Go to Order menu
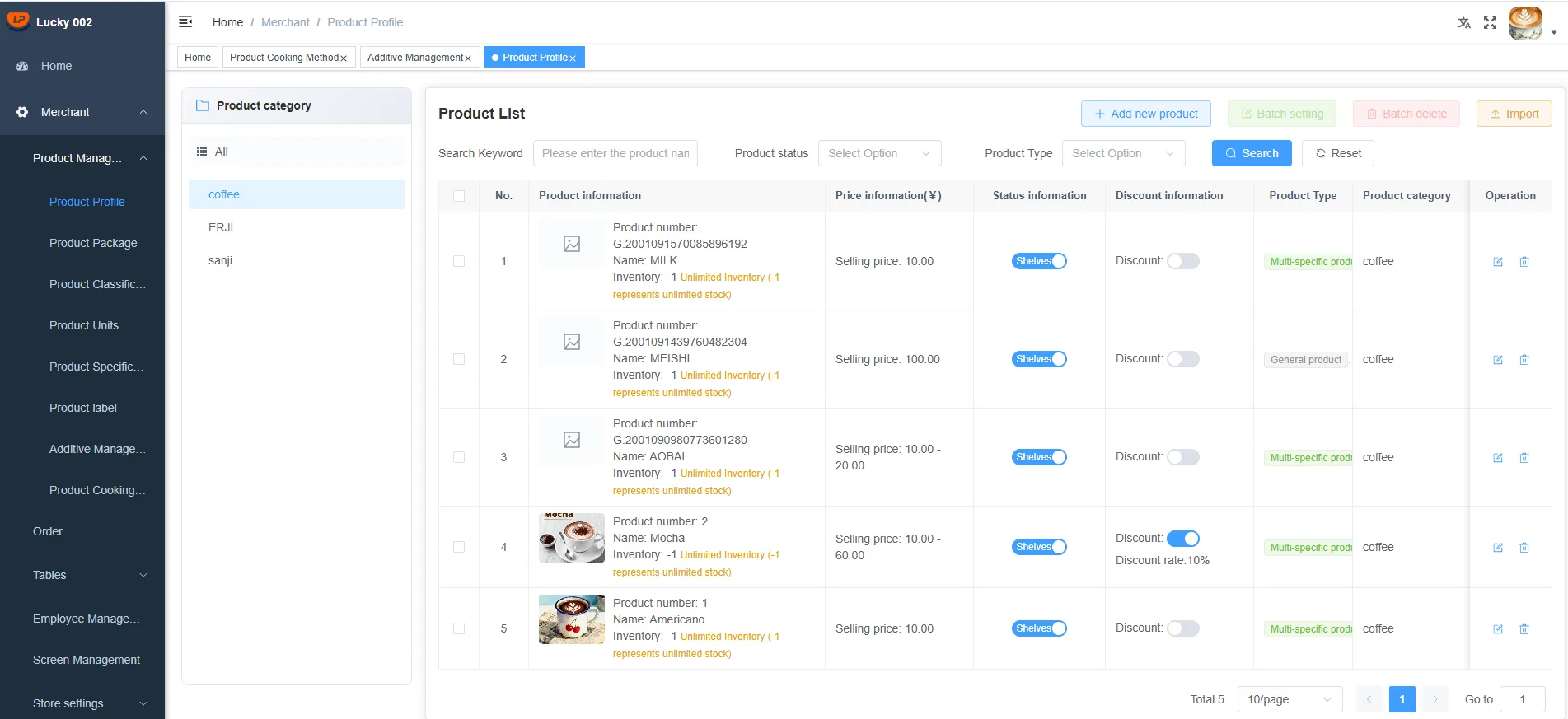The height and width of the screenshot is (719, 1568). [x=48, y=531]
